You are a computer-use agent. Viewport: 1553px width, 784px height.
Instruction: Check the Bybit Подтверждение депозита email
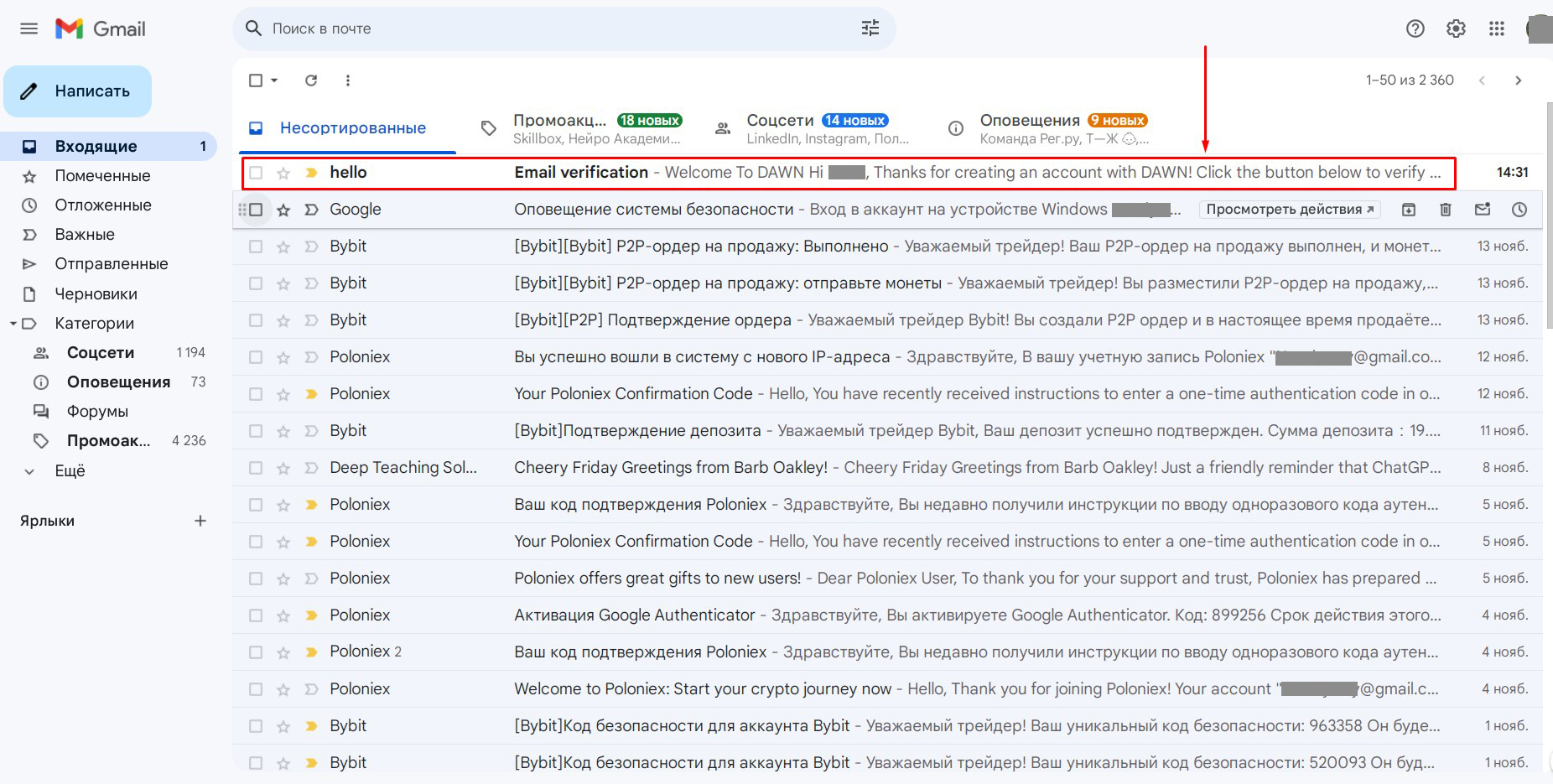[x=256, y=431]
